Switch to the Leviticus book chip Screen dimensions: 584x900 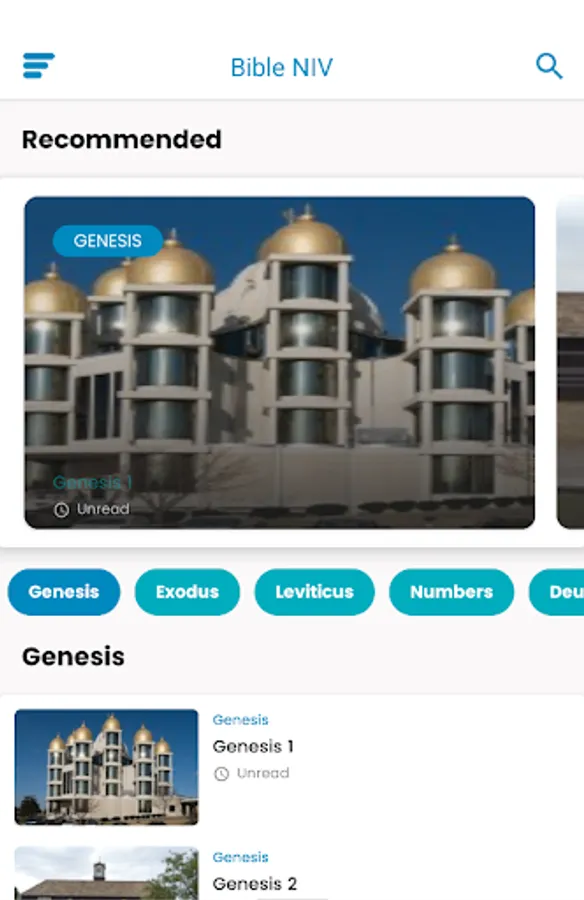coord(314,592)
